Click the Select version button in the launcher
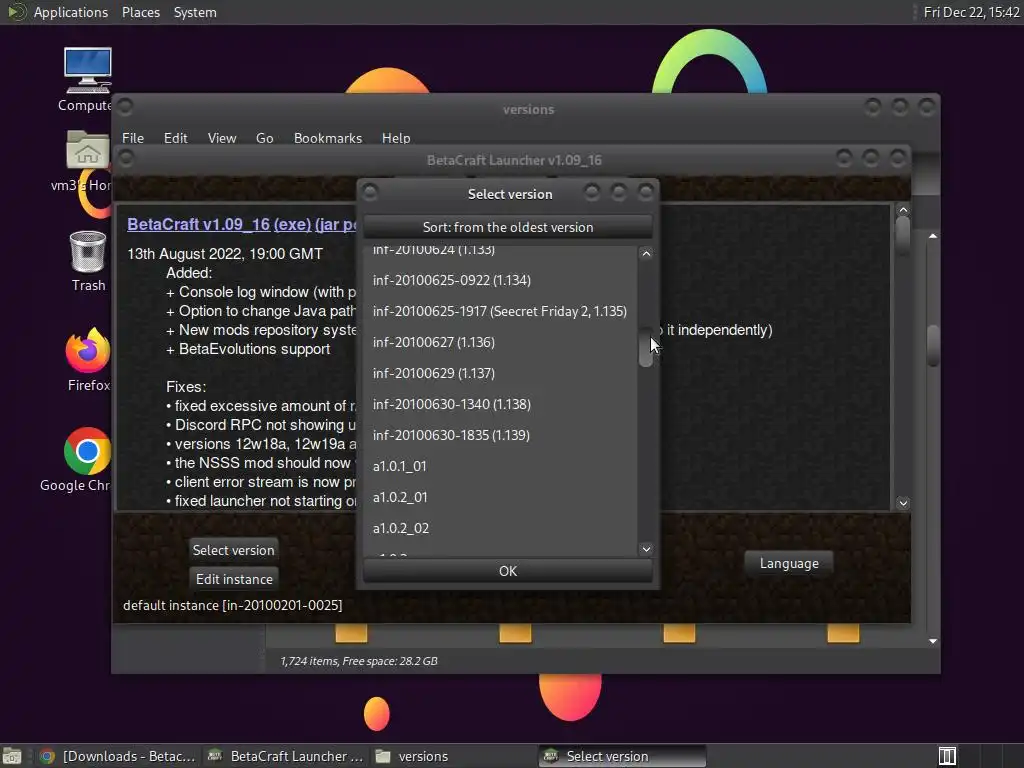Screen dimensions: 1024x768 tap(233, 550)
